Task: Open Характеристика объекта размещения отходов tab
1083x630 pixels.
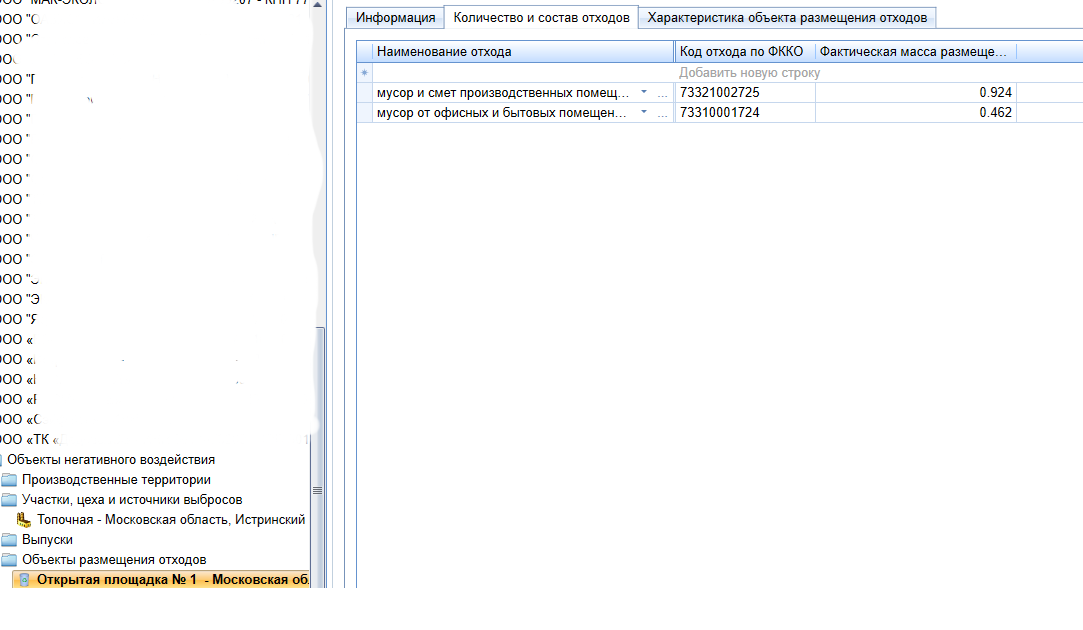Action: 787,18
